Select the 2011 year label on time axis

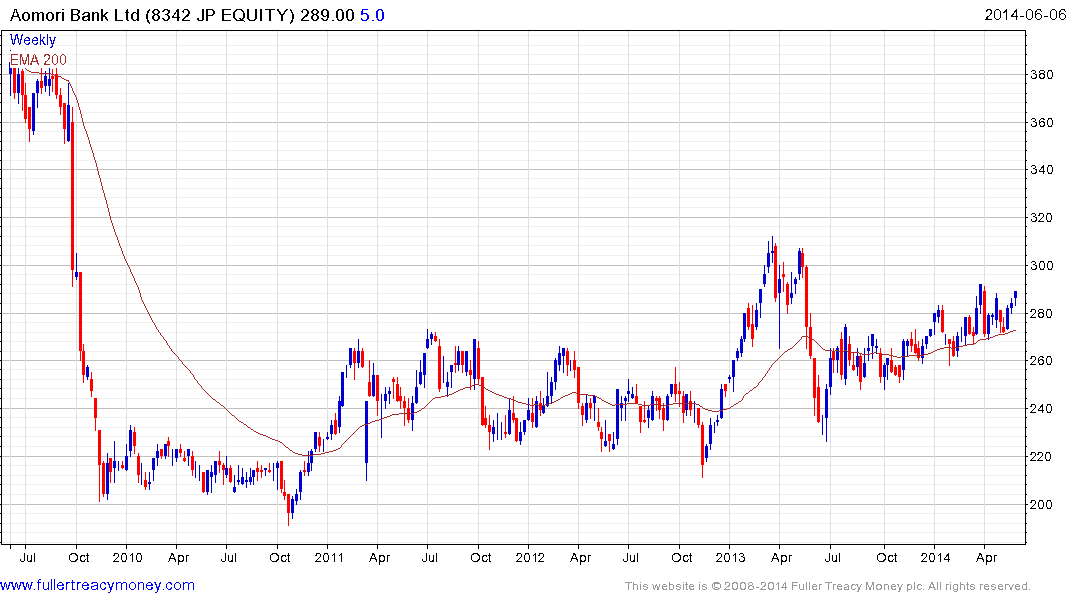pos(328,557)
